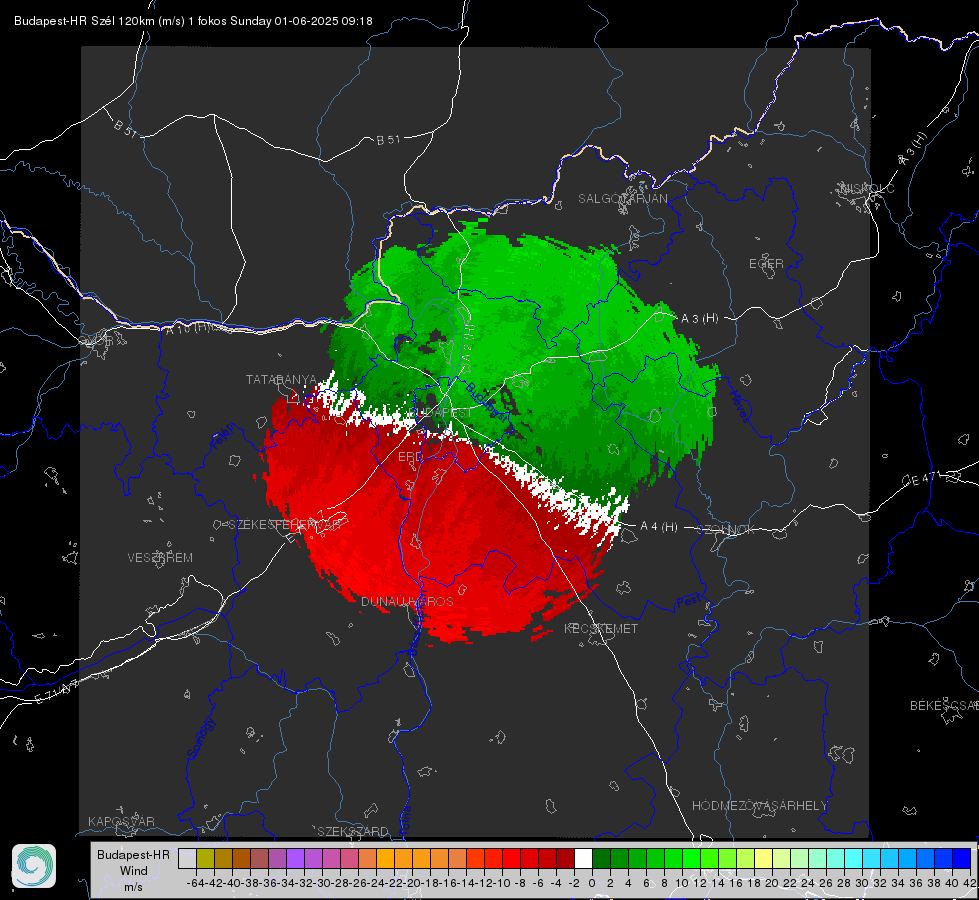Click the SALGÓTARJÁN city label
The image size is (979, 900).
(x=622, y=199)
